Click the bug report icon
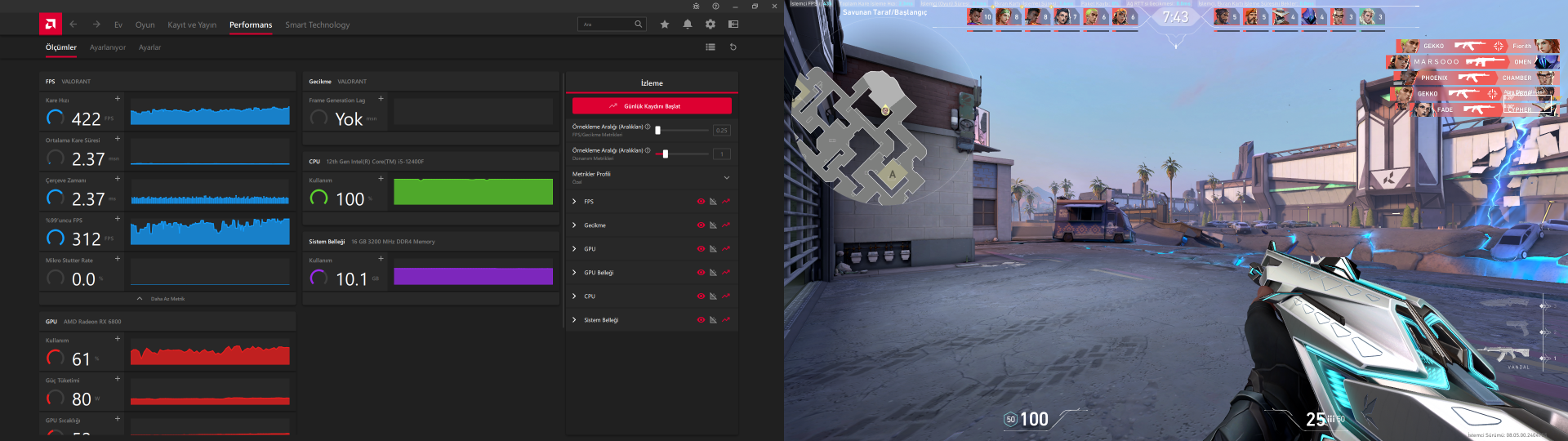 [696, 6]
